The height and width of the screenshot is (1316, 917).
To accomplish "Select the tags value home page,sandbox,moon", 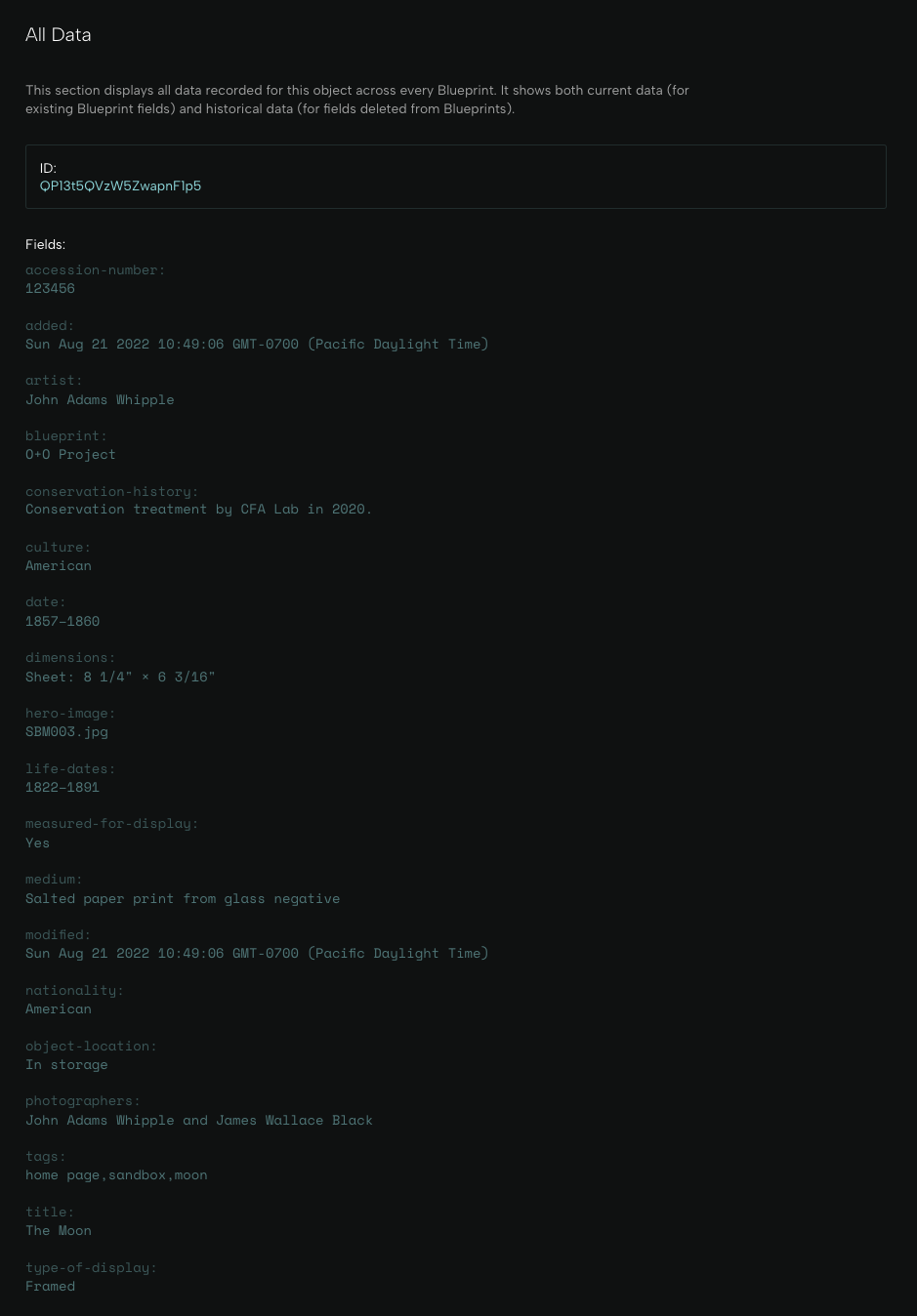I will [116, 1174].
